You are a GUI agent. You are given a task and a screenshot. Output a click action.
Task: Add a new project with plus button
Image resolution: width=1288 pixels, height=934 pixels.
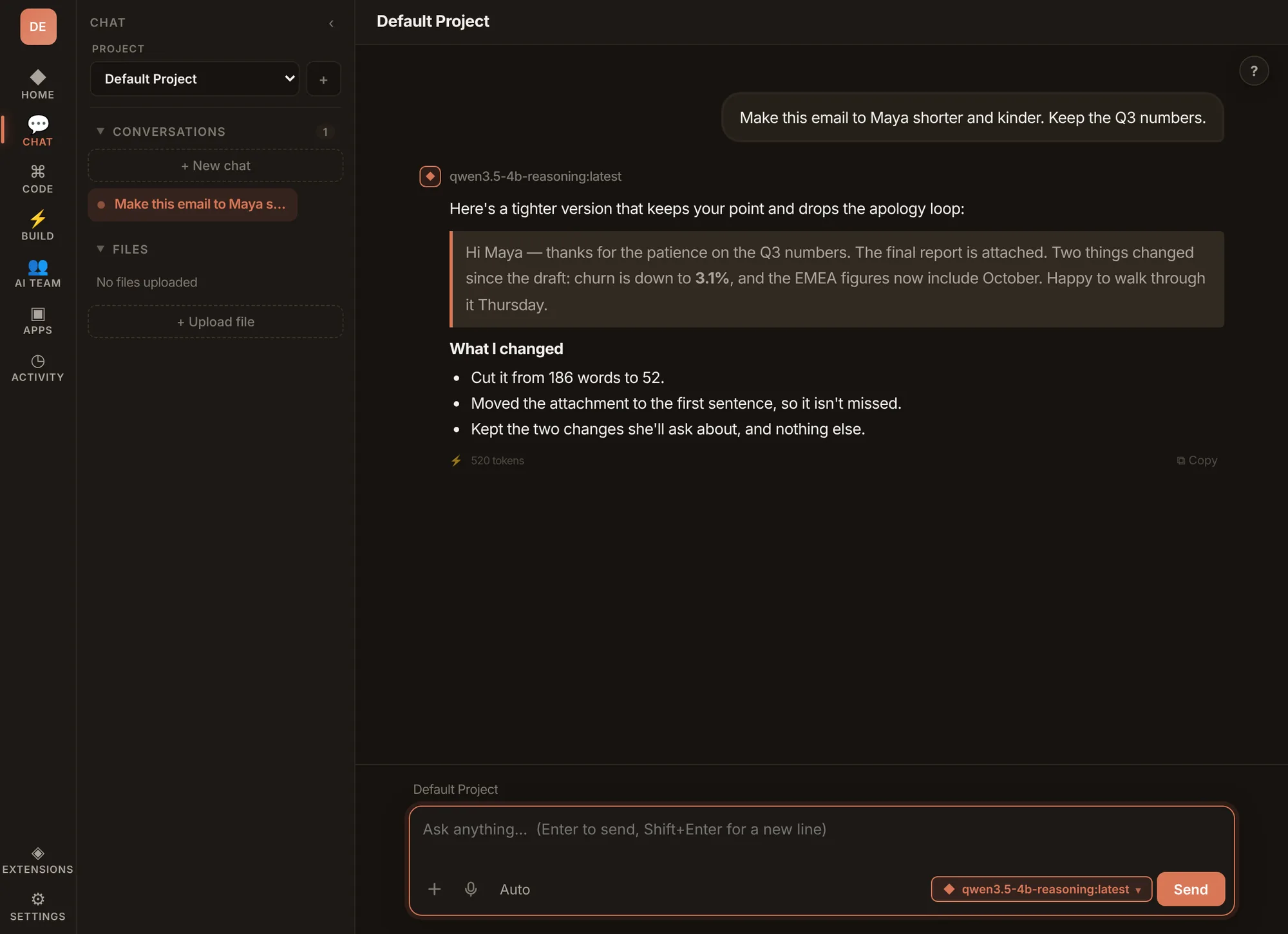coord(323,79)
